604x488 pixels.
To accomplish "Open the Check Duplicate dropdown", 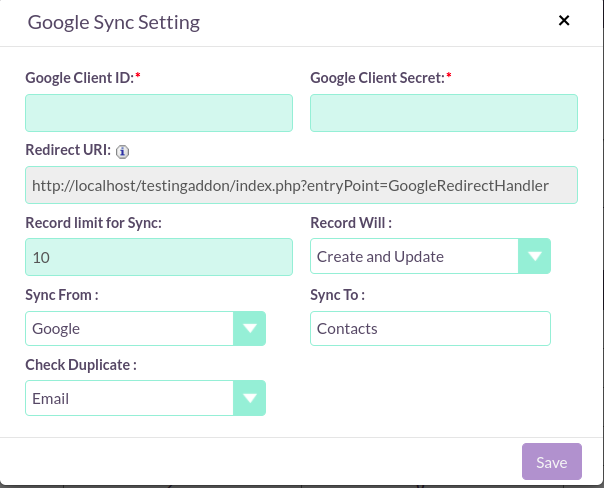I will pos(146,398).
